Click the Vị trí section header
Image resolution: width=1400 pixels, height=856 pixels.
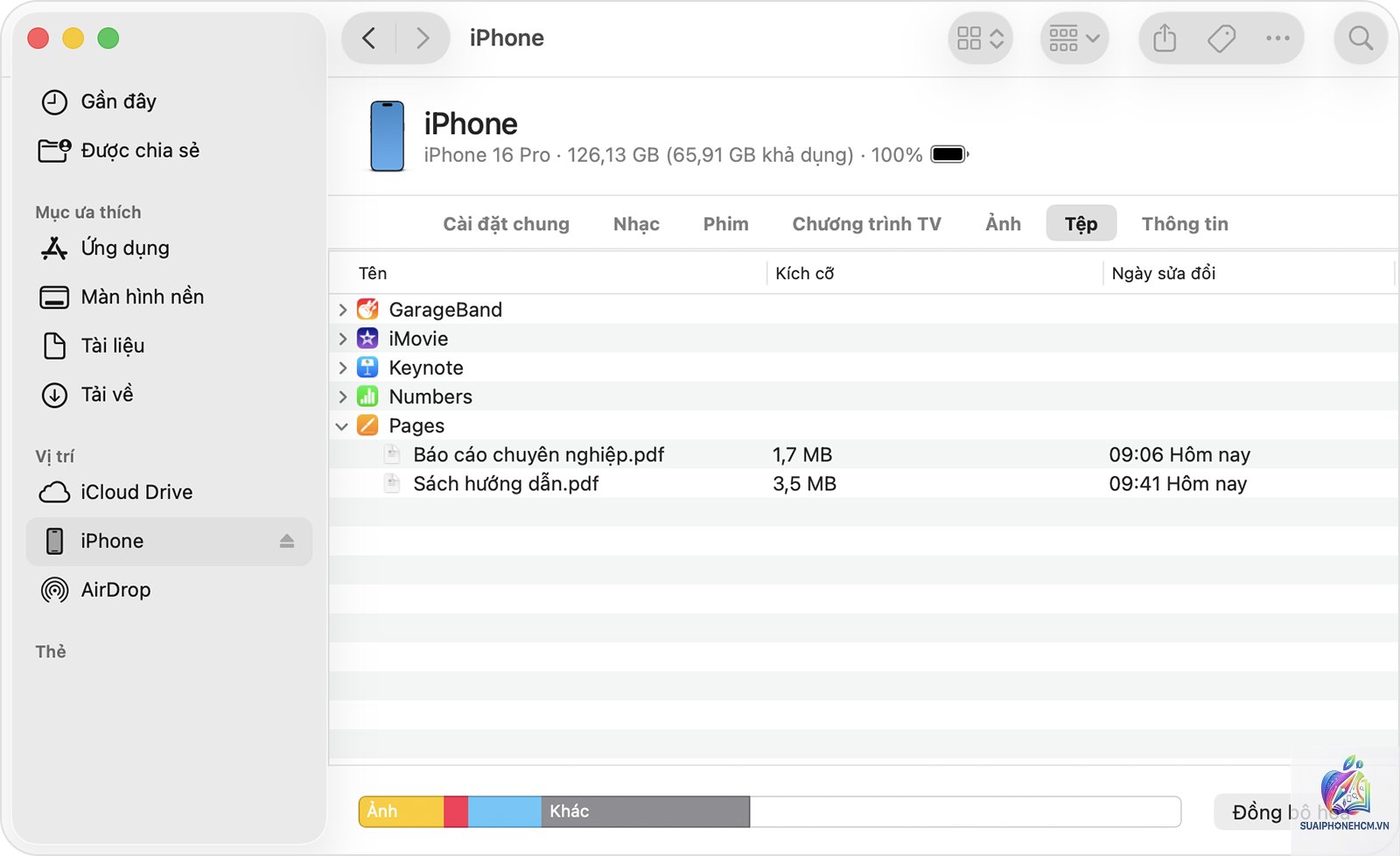tap(55, 457)
